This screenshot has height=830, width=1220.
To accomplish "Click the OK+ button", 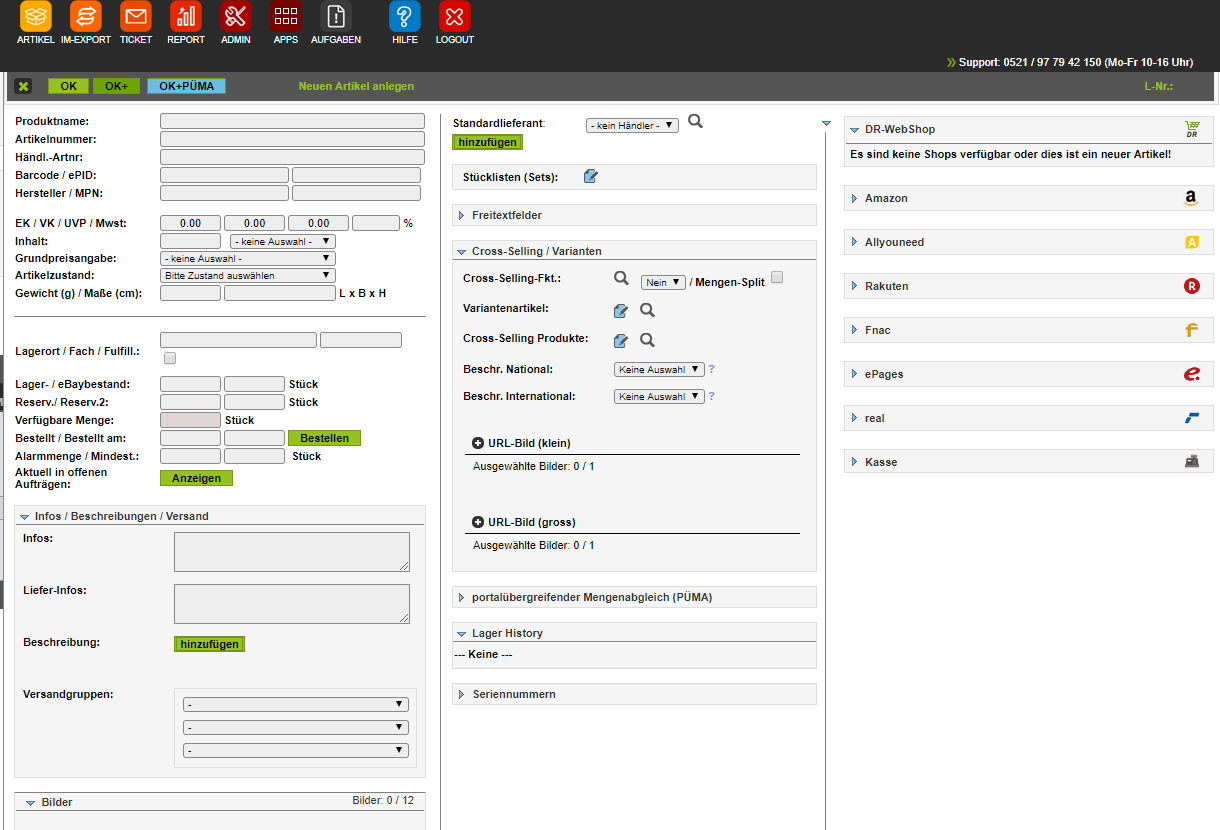I will 116,86.
